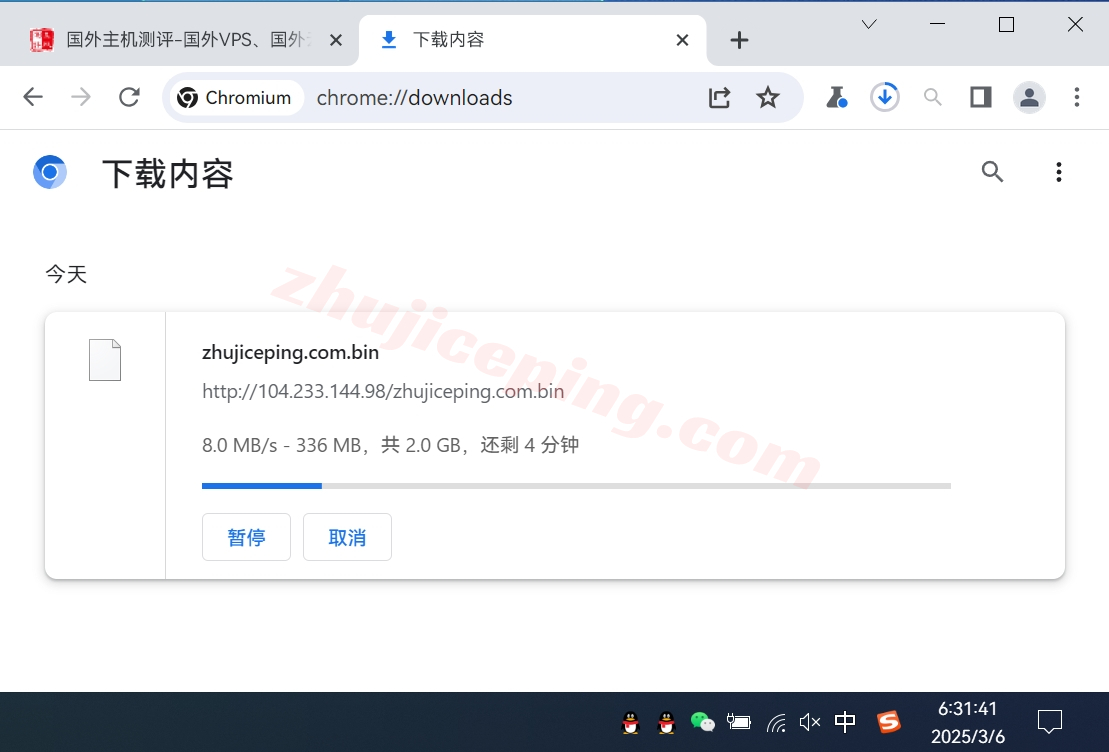The height and width of the screenshot is (752, 1109).
Task: Close the 下载内容 tab
Action: point(683,40)
